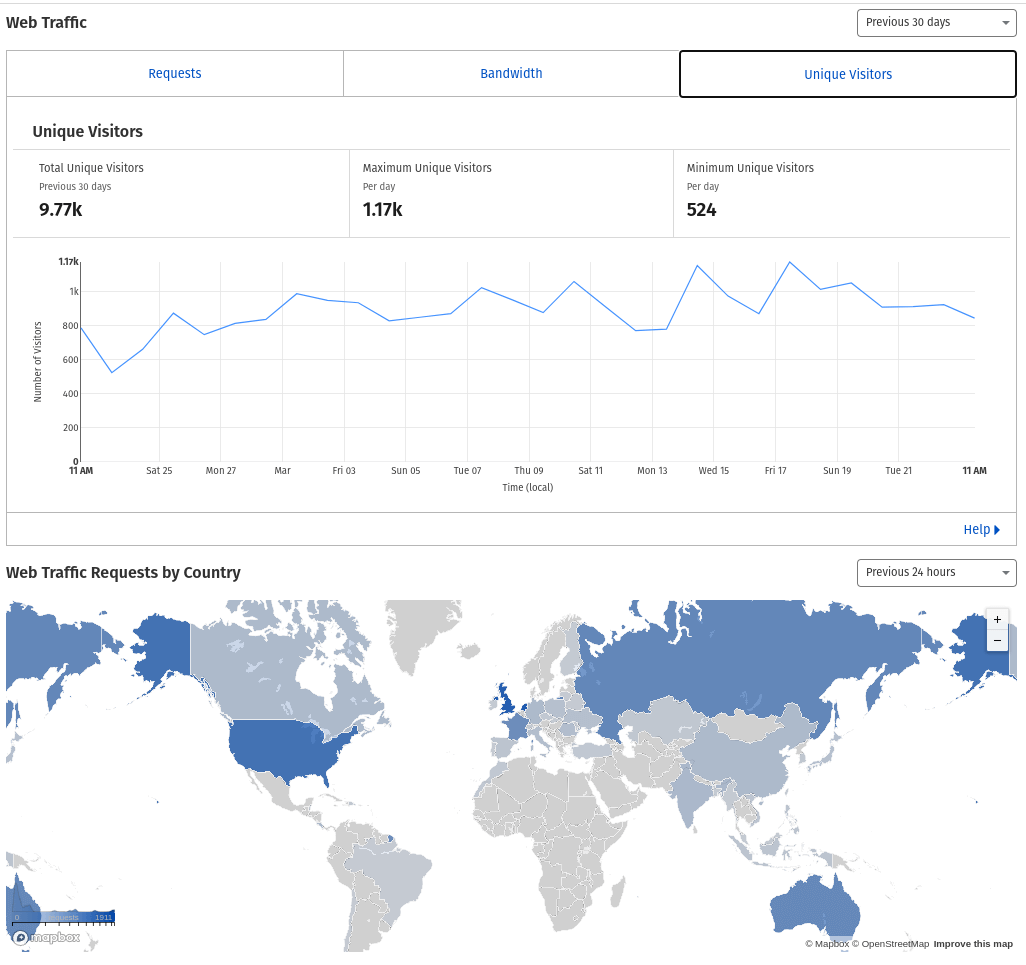Open the Previous 30 days time range dropdown
The height and width of the screenshot is (965, 1026).
pyautogui.click(x=936, y=22)
